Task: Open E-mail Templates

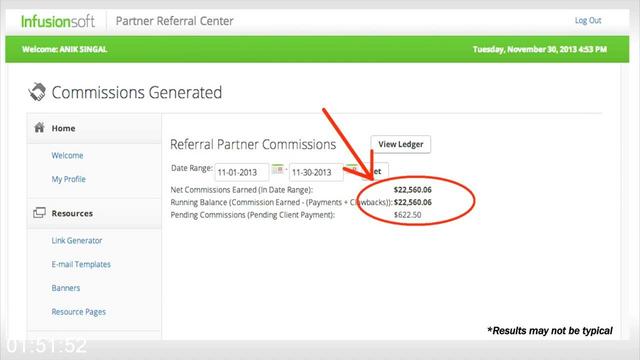Action: point(81,264)
